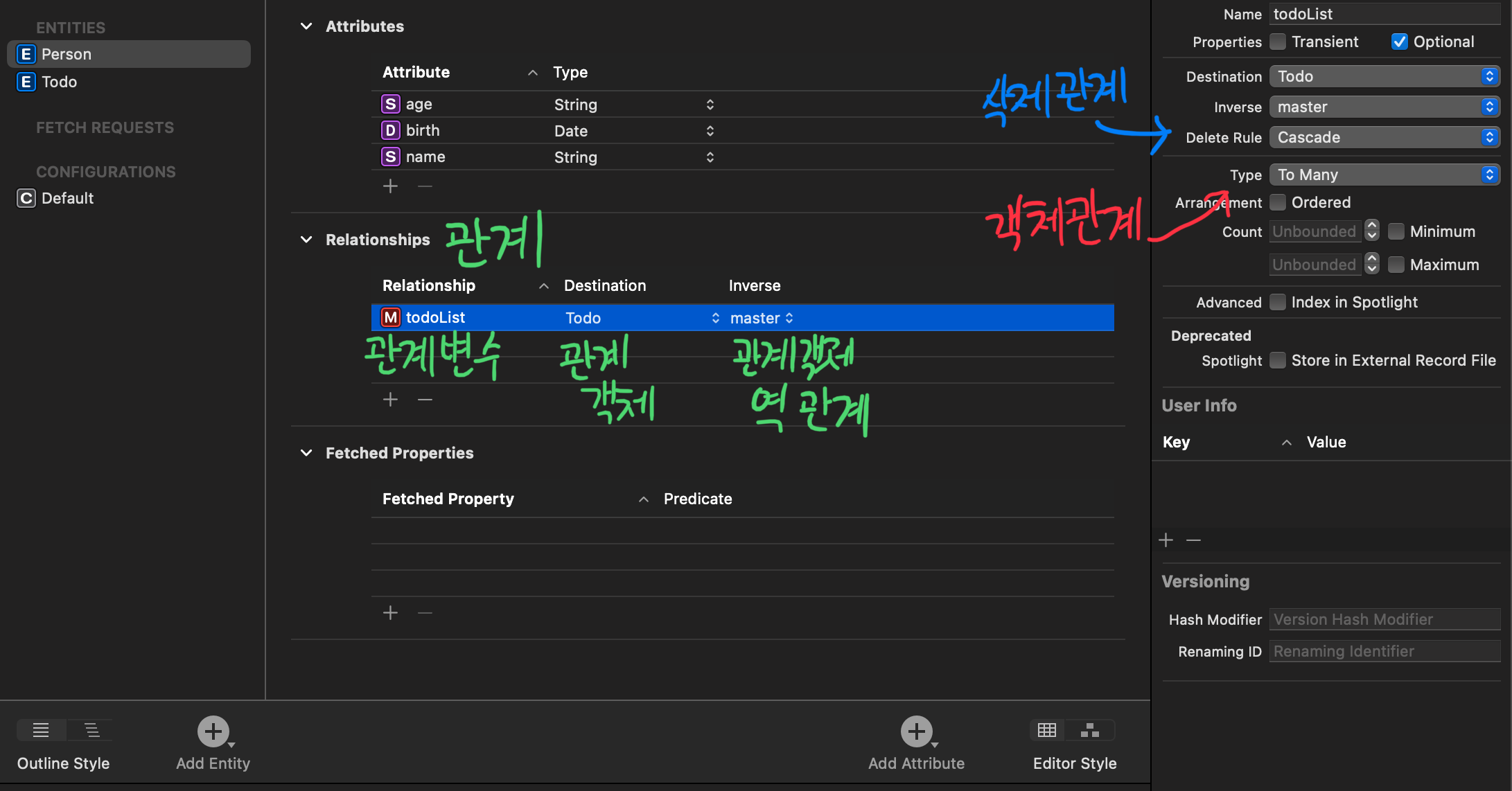Uncheck the Optional property checkbox
This screenshot has height=791, width=1512.
[x=1399, y=42]
